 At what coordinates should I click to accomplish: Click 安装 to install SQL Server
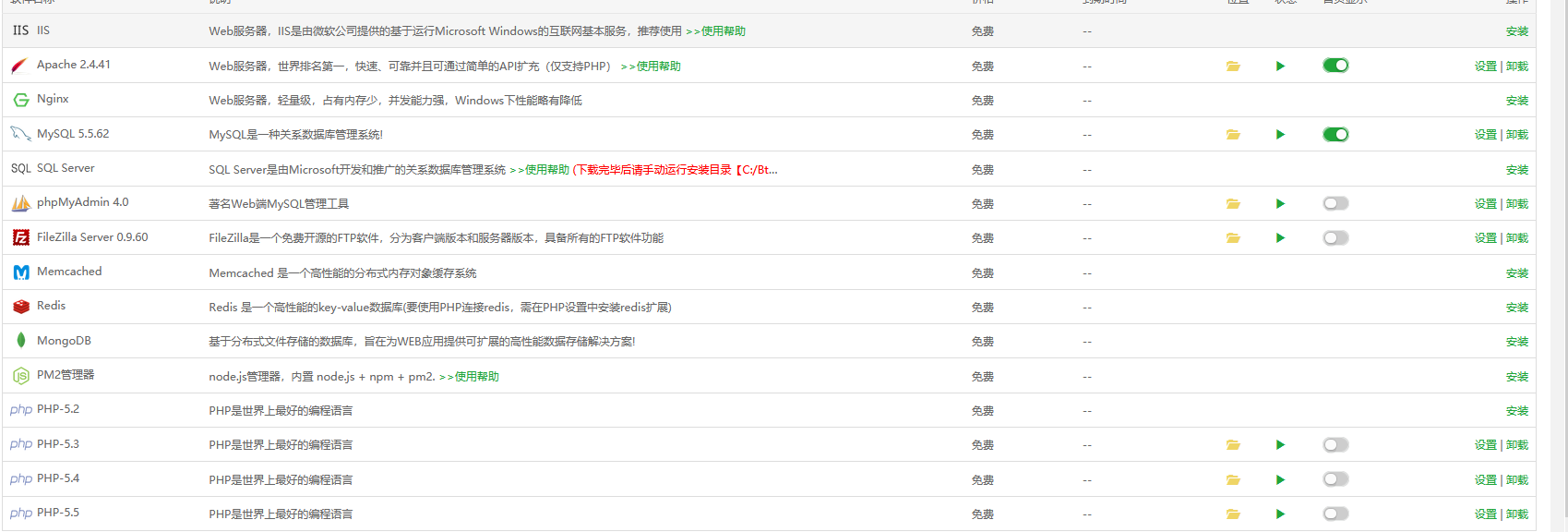click(x=1517, y=170)
